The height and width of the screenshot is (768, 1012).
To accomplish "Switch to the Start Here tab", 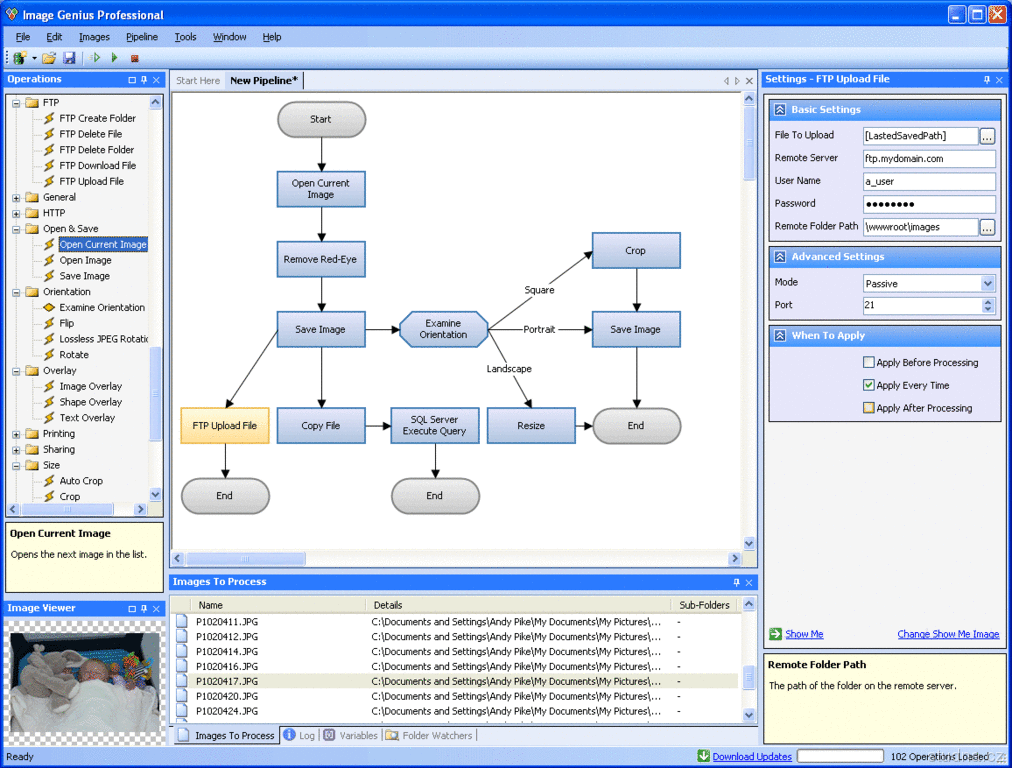I will click(x=197, y=81).
